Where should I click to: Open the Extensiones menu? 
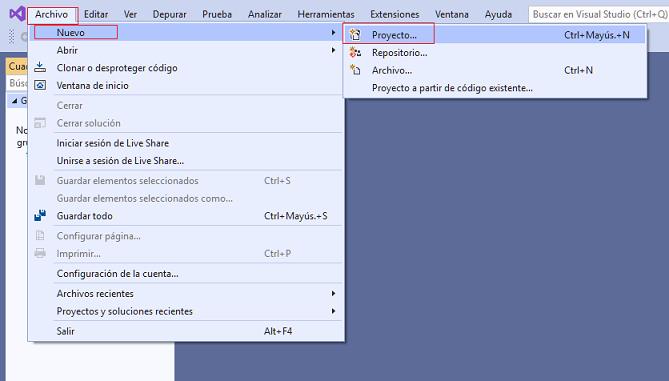(x=395, y=15)
